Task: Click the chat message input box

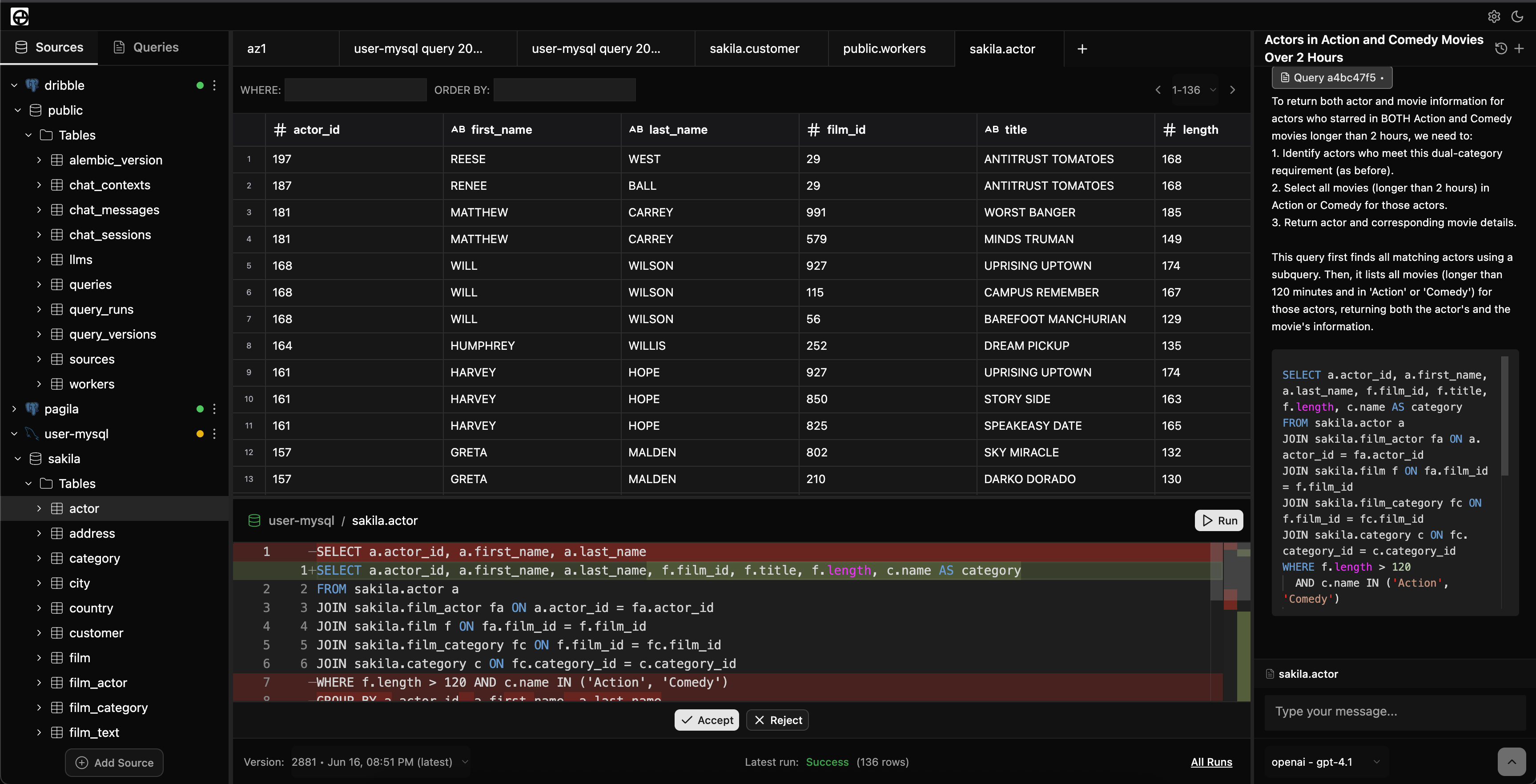Action: click(x=1395, y=711)
